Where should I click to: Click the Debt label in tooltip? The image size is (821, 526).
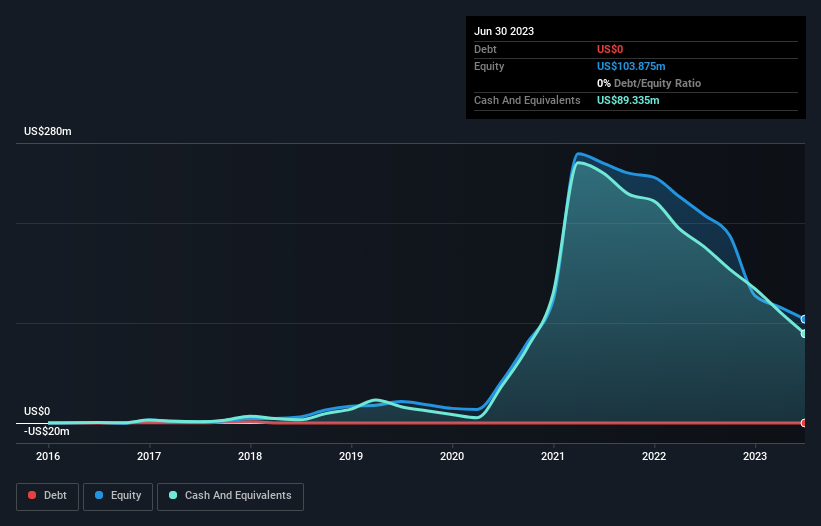pos(485,49)
